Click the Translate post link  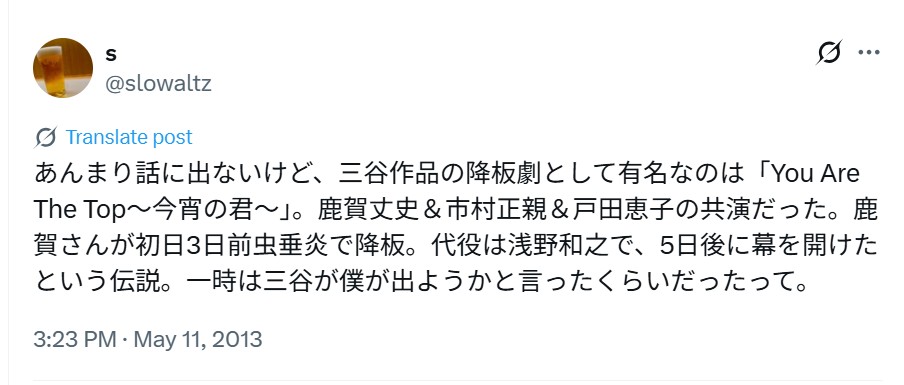click(129, 137)
